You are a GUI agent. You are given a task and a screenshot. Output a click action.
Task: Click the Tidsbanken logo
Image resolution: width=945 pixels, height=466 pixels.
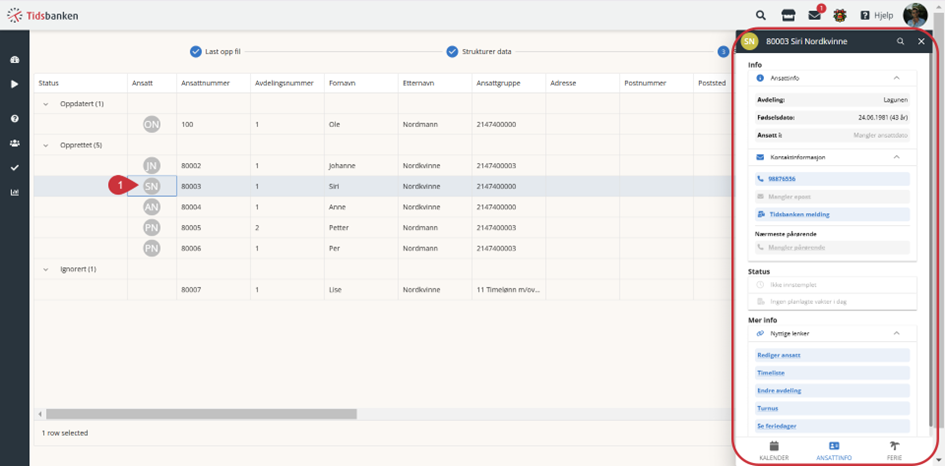click(x=42, y=15)
